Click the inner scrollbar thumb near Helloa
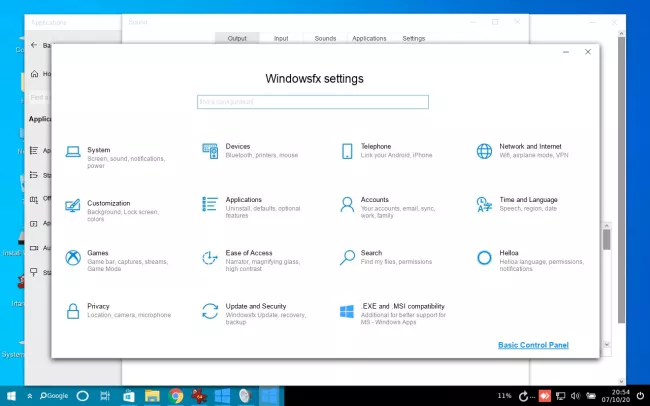The image size is (650, 406). (x=607, y=239)
